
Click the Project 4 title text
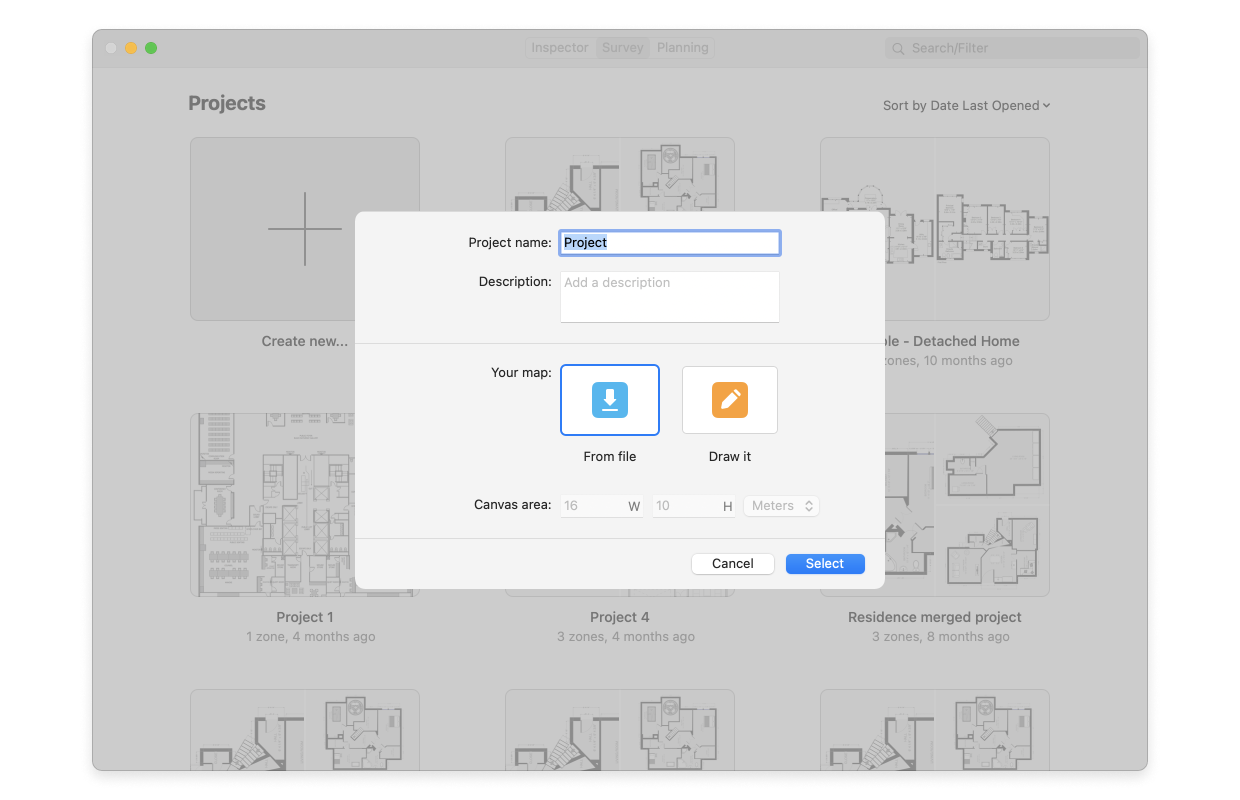click(x=620, y=617)
